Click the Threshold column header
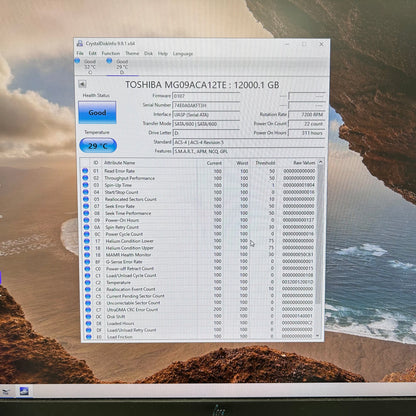Viewport: 416px width, 416px height. click(265, 163)
